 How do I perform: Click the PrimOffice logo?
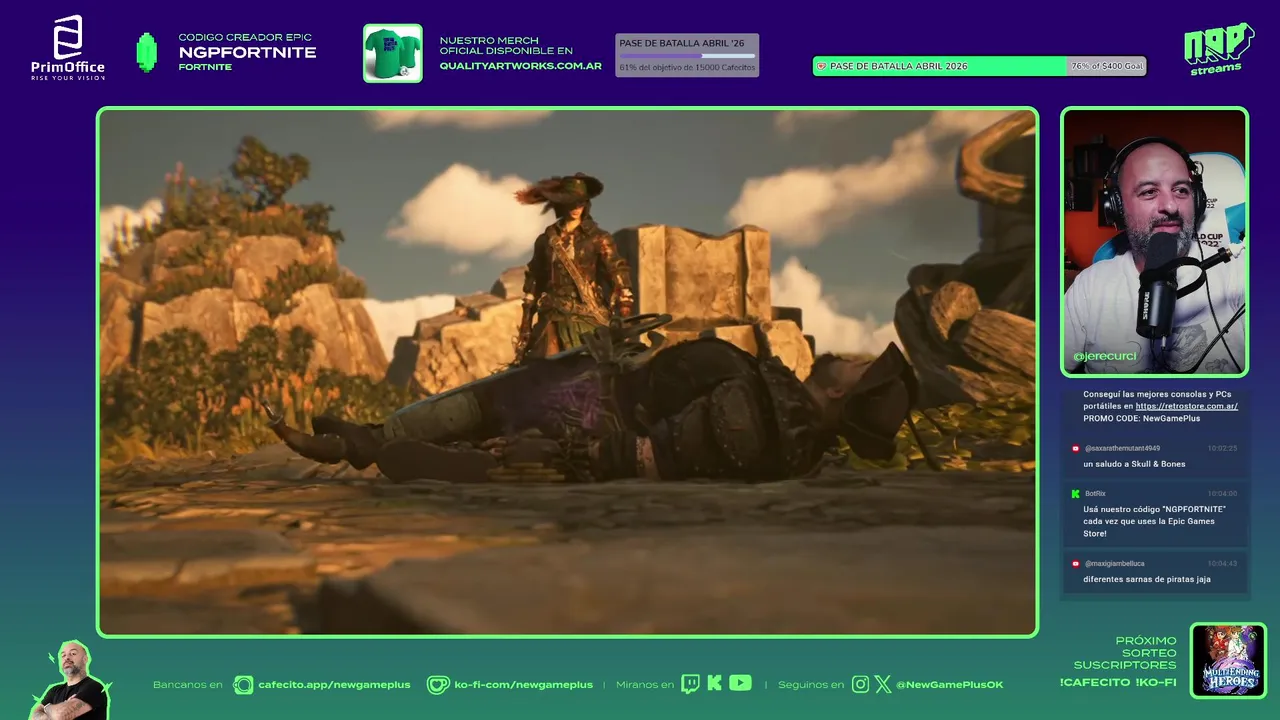click(x=67, y=48)
